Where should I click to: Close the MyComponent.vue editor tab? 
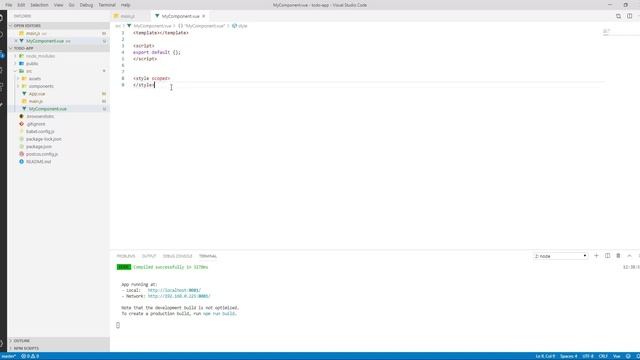[x=203, y=16]
